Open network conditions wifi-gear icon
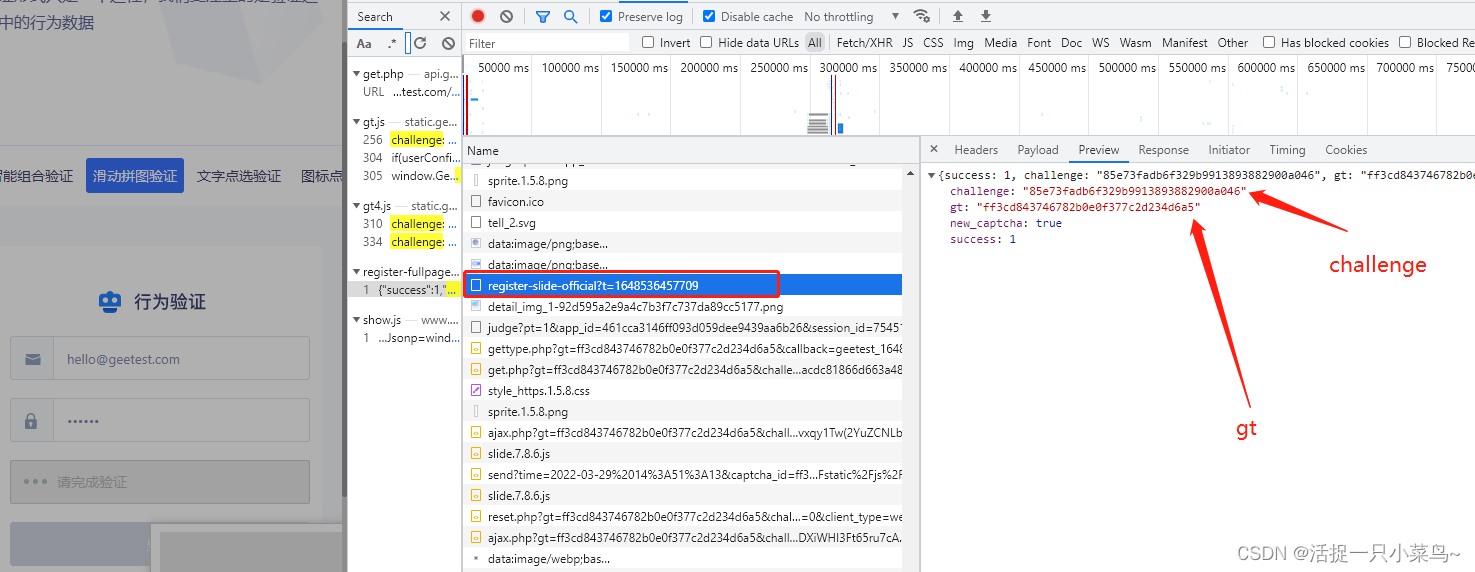This screenshot has height=572, width=1475. pos(921,16)
